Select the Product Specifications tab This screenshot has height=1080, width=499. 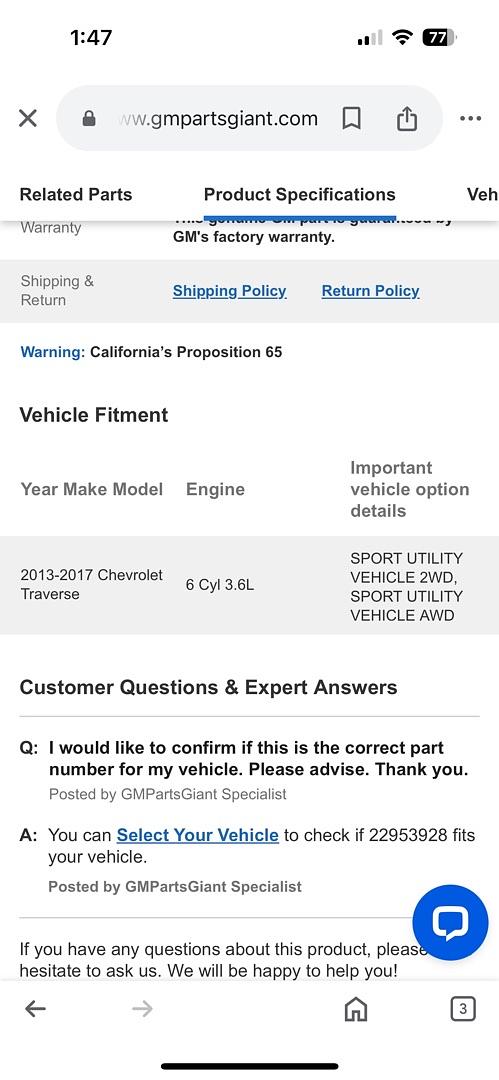pos(300,194)
